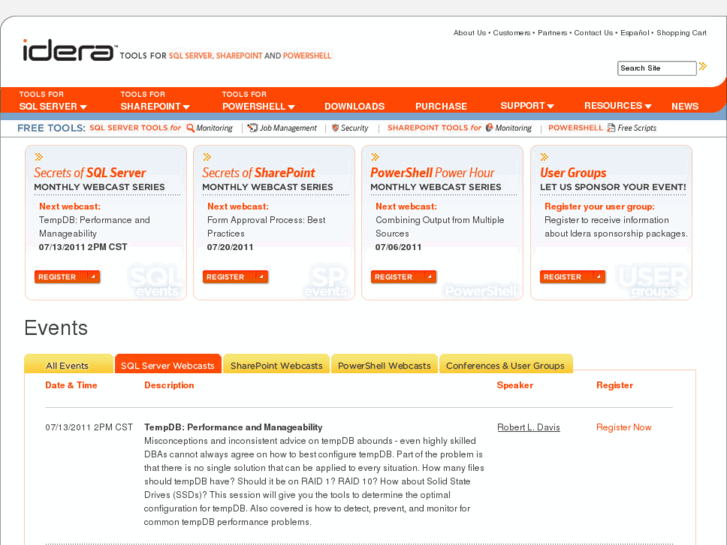Open the Purchase menu item
727x545 pixels.
point(441,106)
